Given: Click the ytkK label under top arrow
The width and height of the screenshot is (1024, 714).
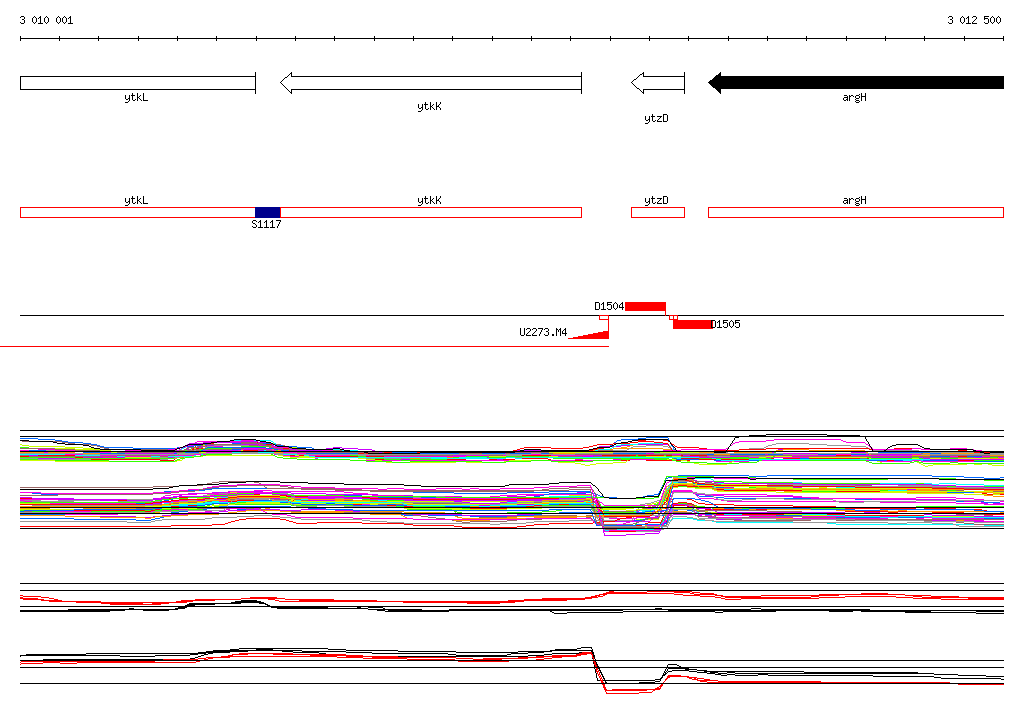Looking at the screenshot, I should click(429, 106).
